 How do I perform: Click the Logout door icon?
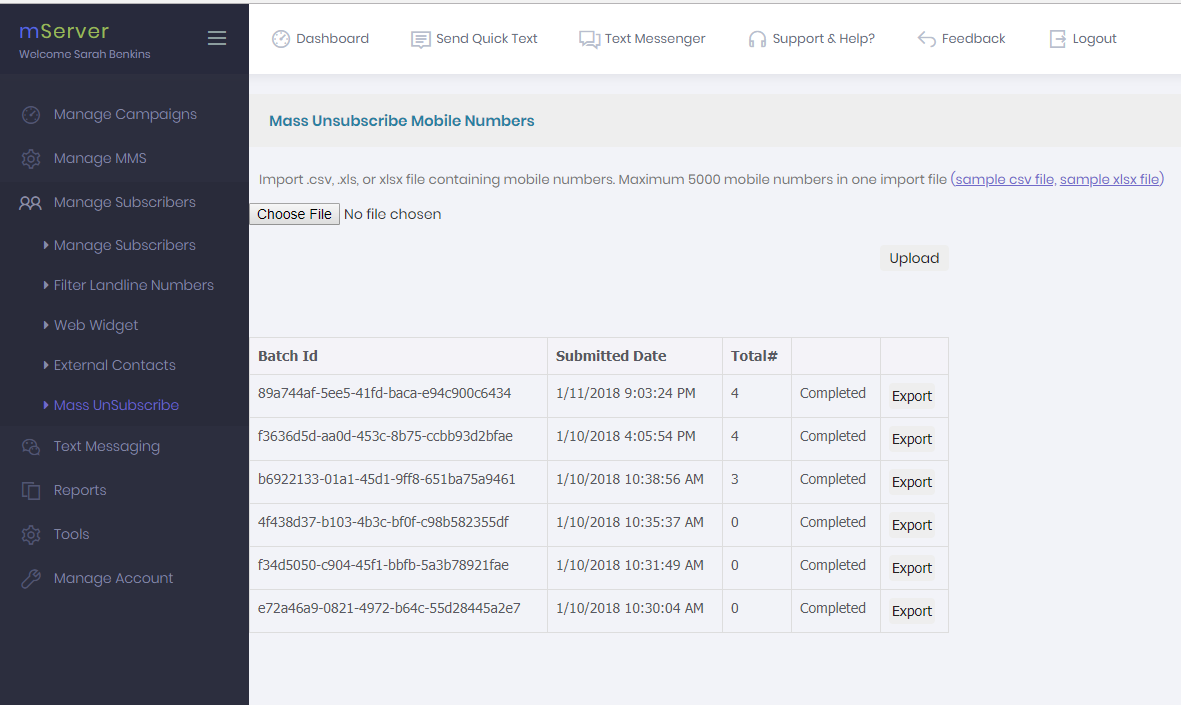tap(1057, 39)
